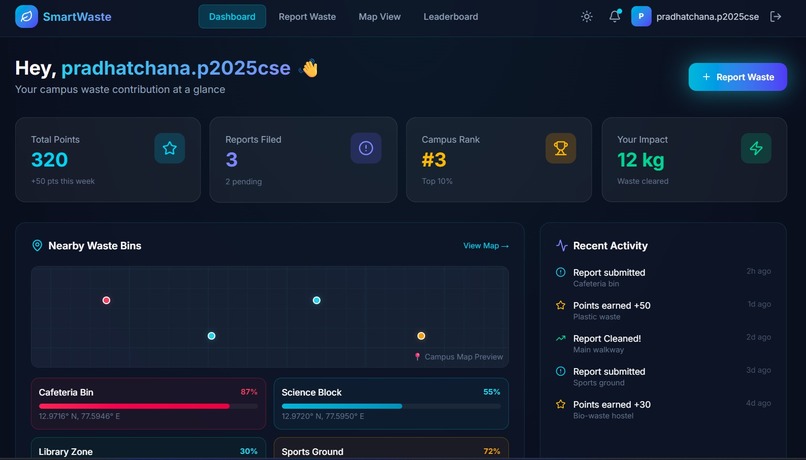Click the user avatar with letter P
Screen dimensions: 806x460
[x=641, y=16]
